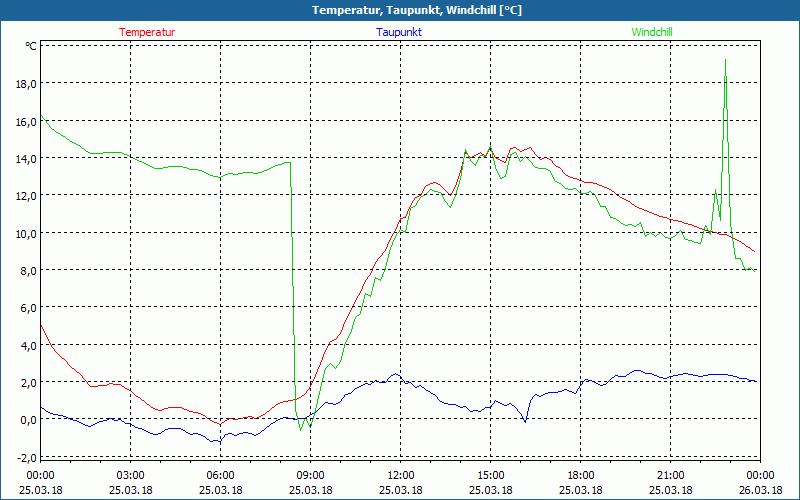Click the green Windchill legend label

click(652, 32)
